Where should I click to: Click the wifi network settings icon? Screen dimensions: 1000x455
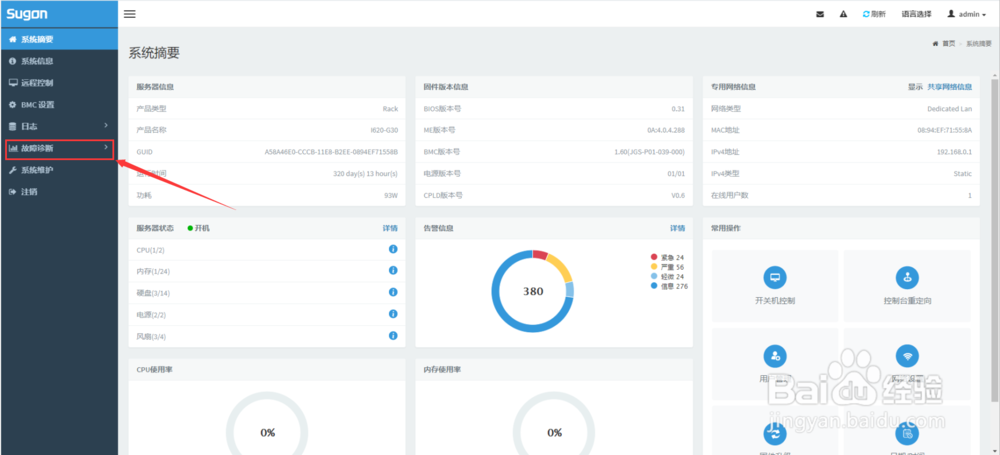(x=907, y=355)
